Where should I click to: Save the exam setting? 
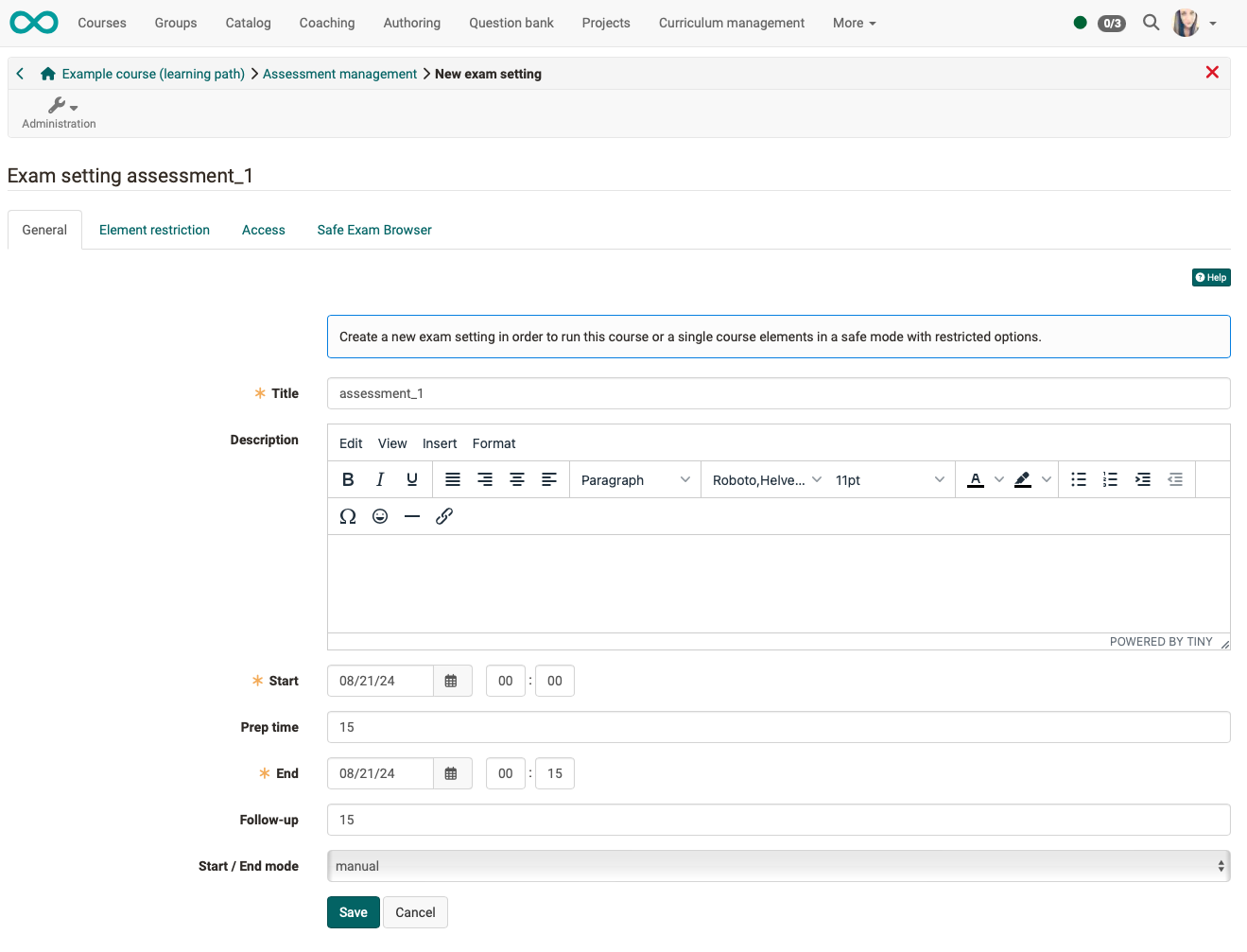point(353,912)
